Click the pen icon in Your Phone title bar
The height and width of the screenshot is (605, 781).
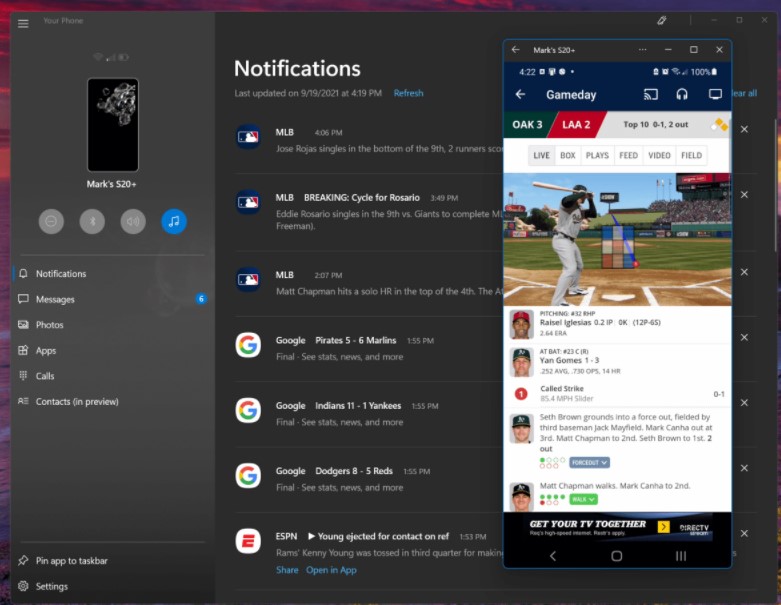[661, 20]
